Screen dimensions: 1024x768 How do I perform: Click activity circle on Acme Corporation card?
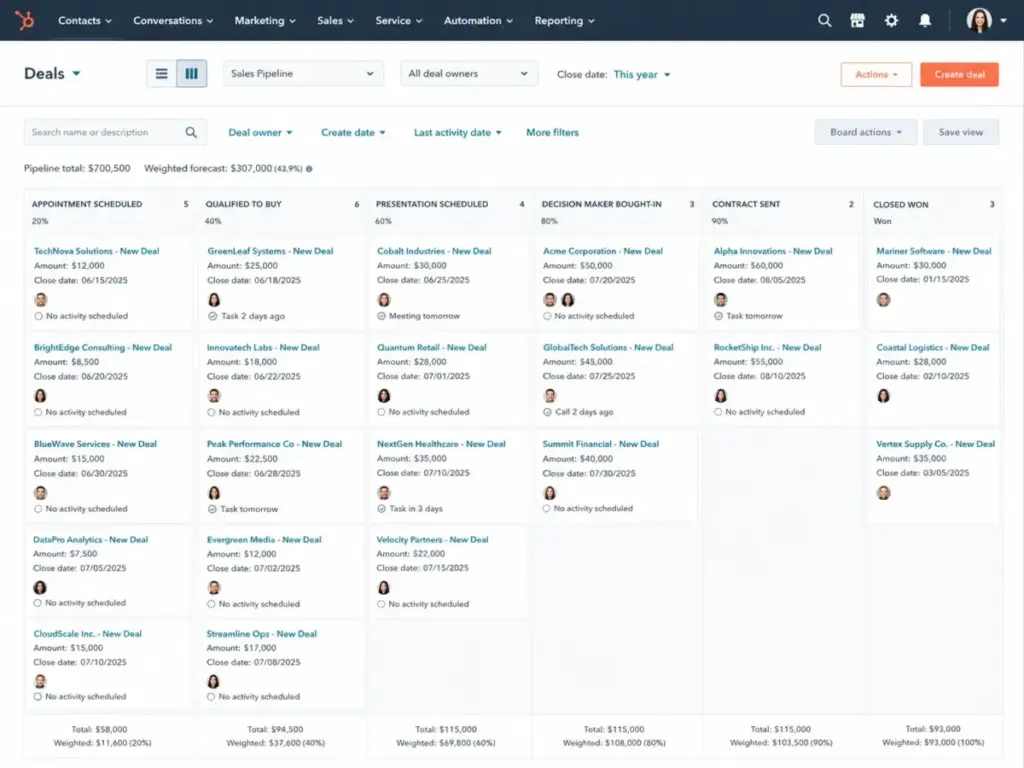547,316
